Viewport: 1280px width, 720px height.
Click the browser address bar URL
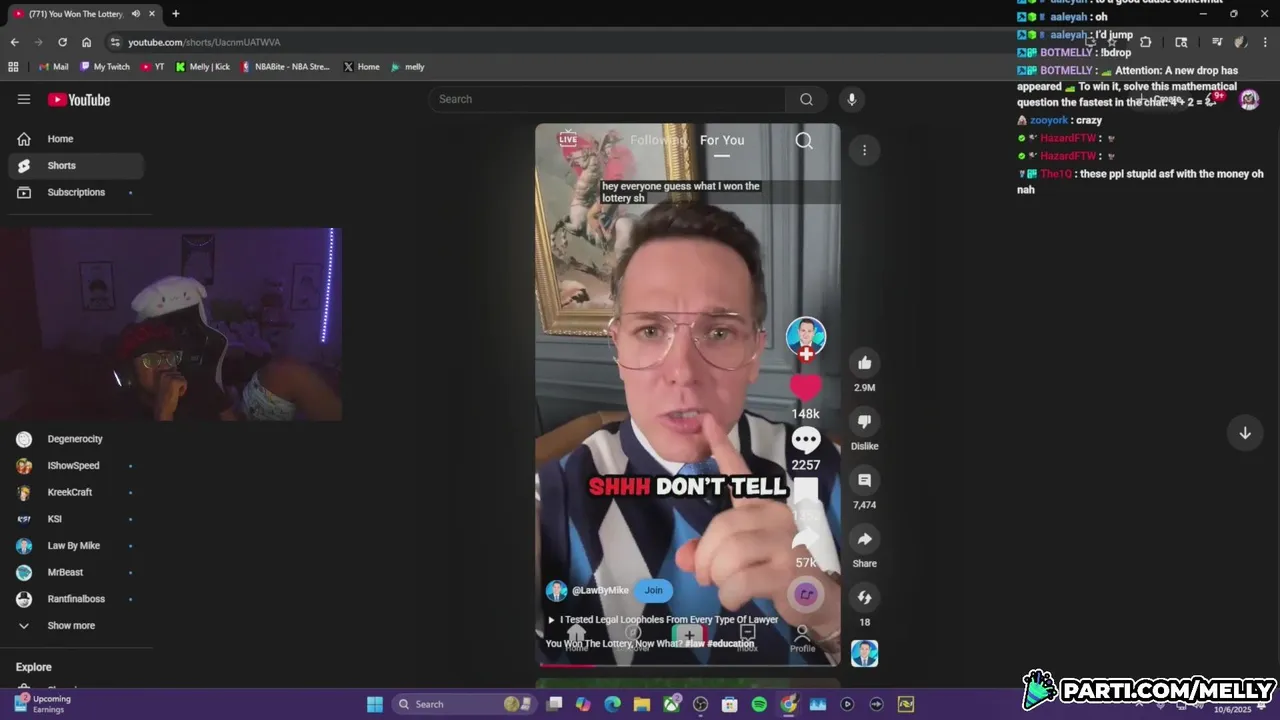coord(204,42)
